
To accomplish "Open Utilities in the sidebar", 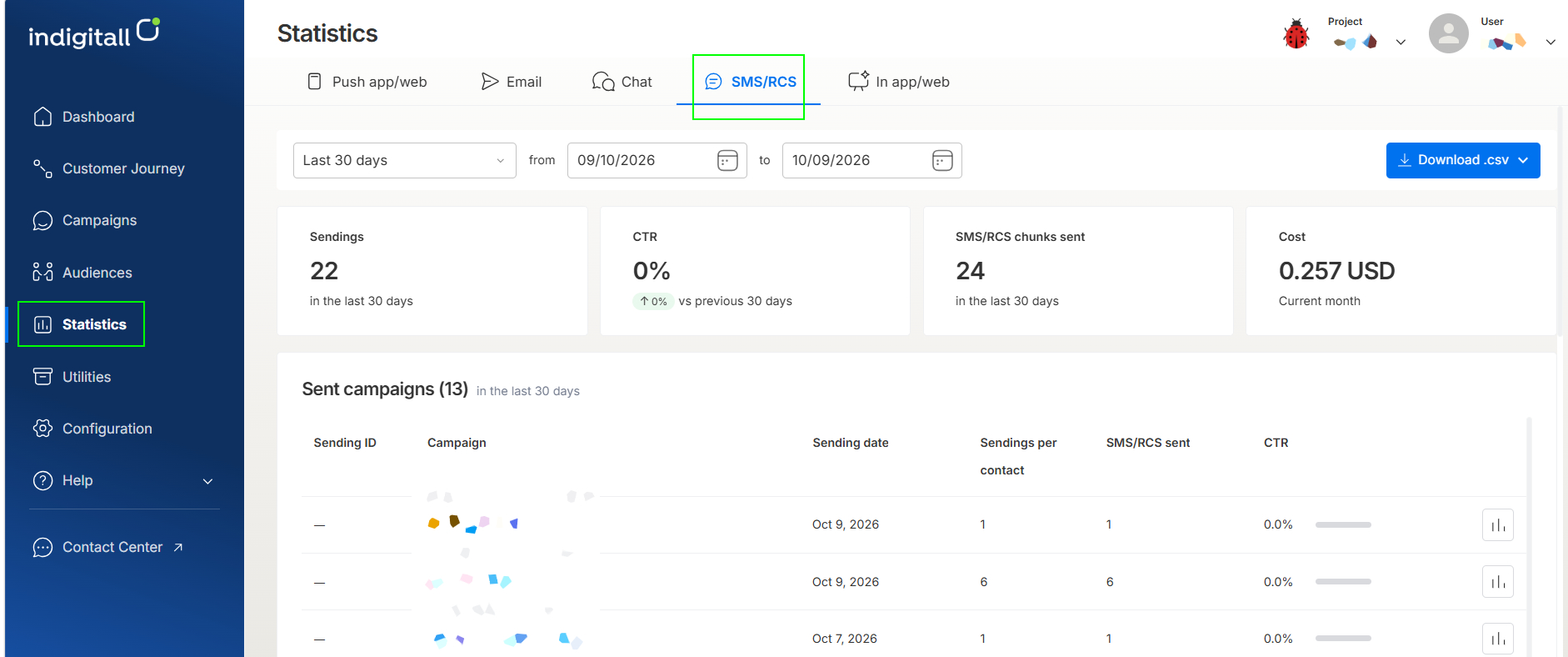I will click(72, 377).
